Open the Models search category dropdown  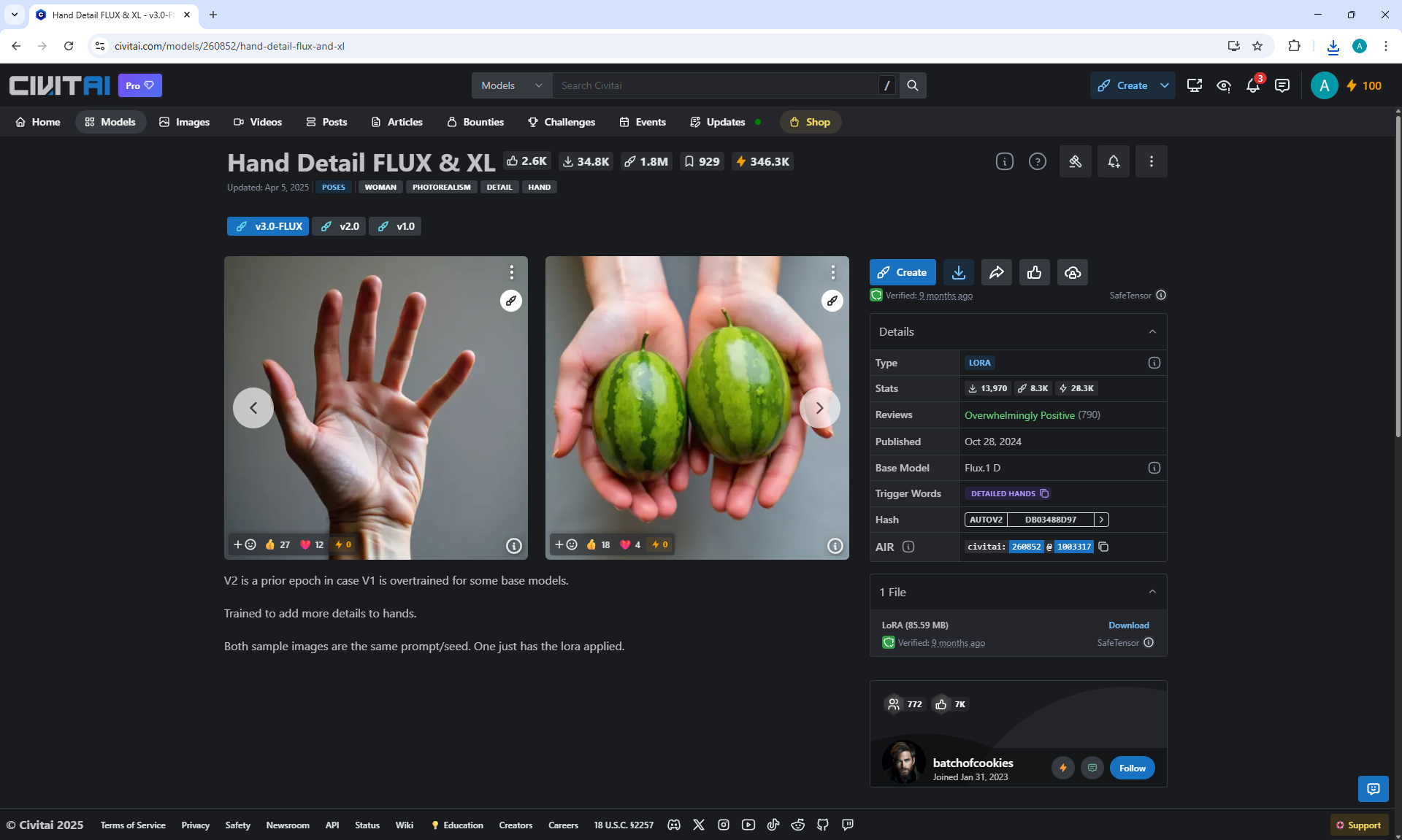(x=511, y=85)
